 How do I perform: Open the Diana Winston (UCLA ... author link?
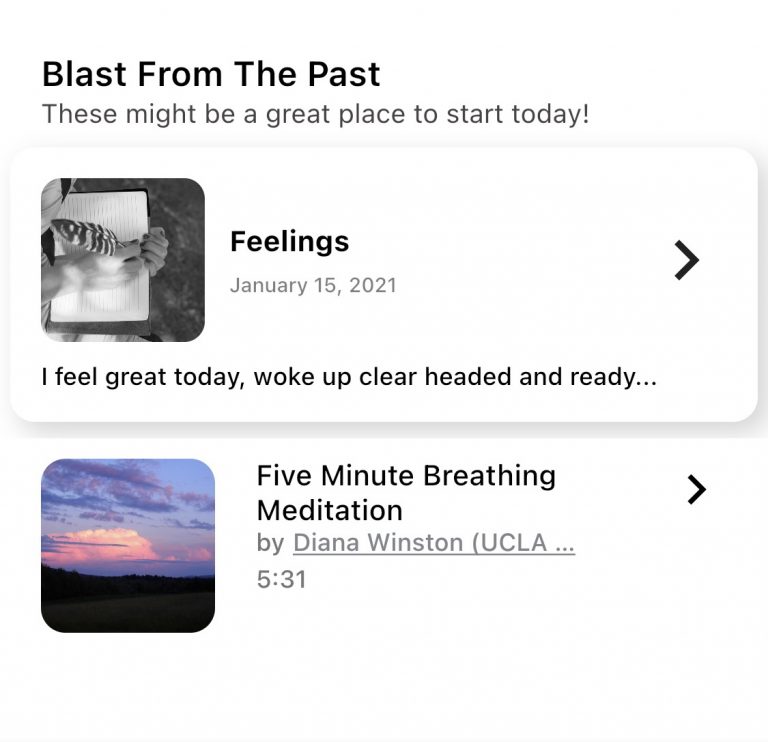coord(434,543)
